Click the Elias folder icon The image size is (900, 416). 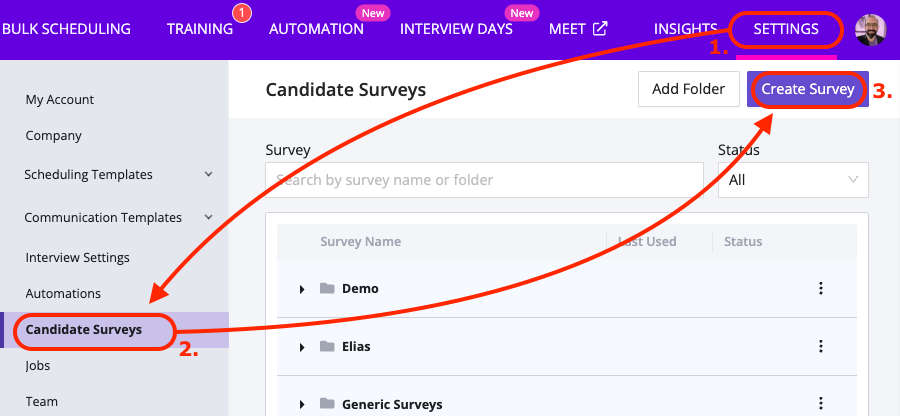326,347
